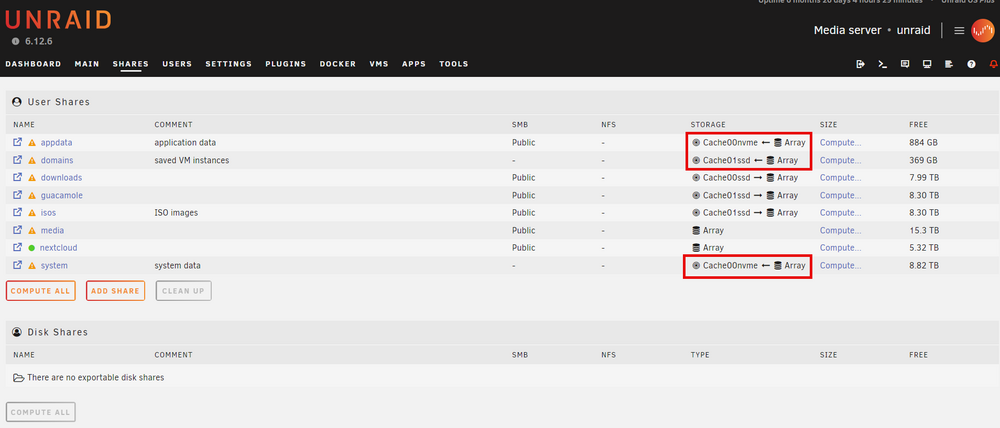Open the USERS tab
1000x428 pixels.
tap(177, 64)
